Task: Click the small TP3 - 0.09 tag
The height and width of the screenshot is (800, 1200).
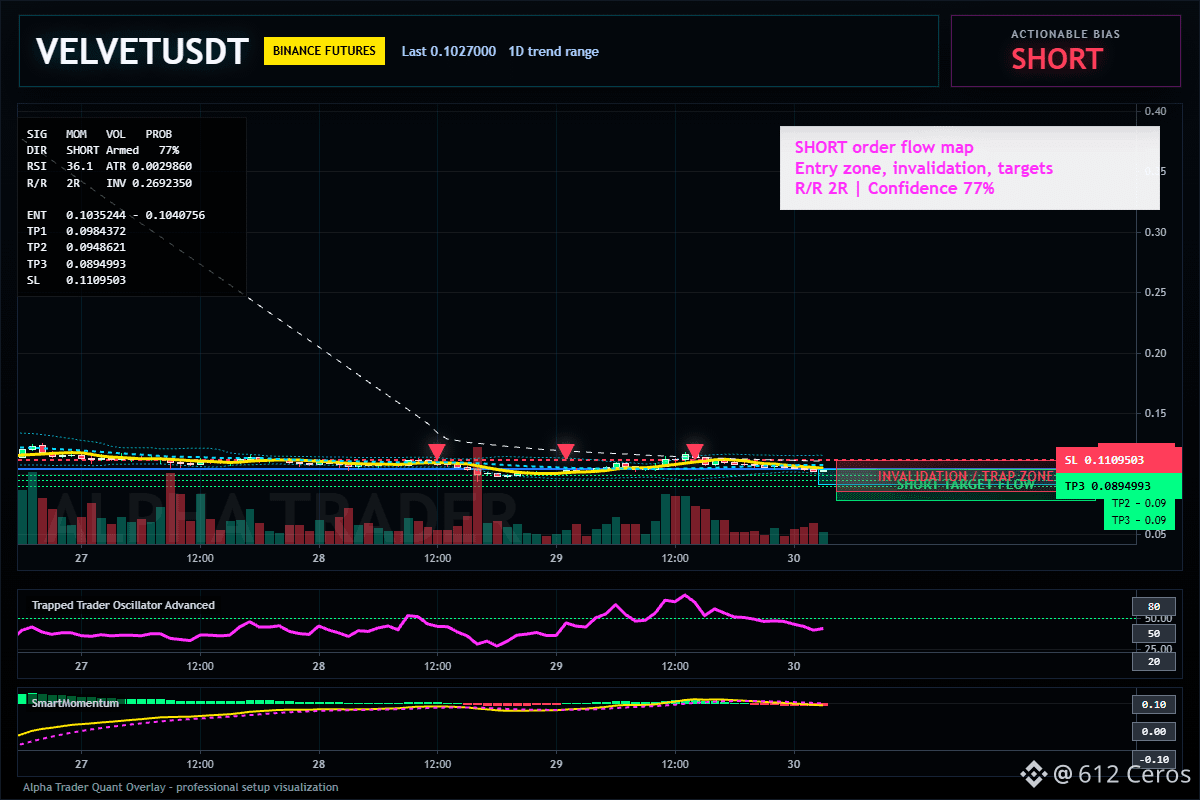Action: pos(1138,520)
